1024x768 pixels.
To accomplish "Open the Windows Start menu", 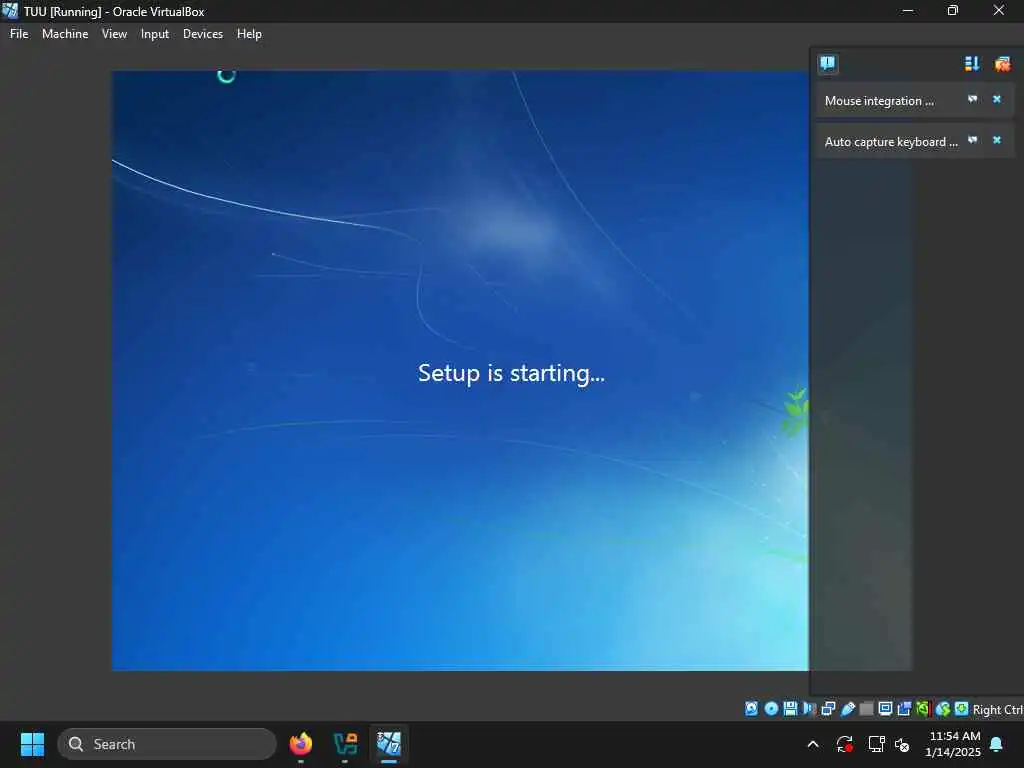I will (x=33, y=744).
